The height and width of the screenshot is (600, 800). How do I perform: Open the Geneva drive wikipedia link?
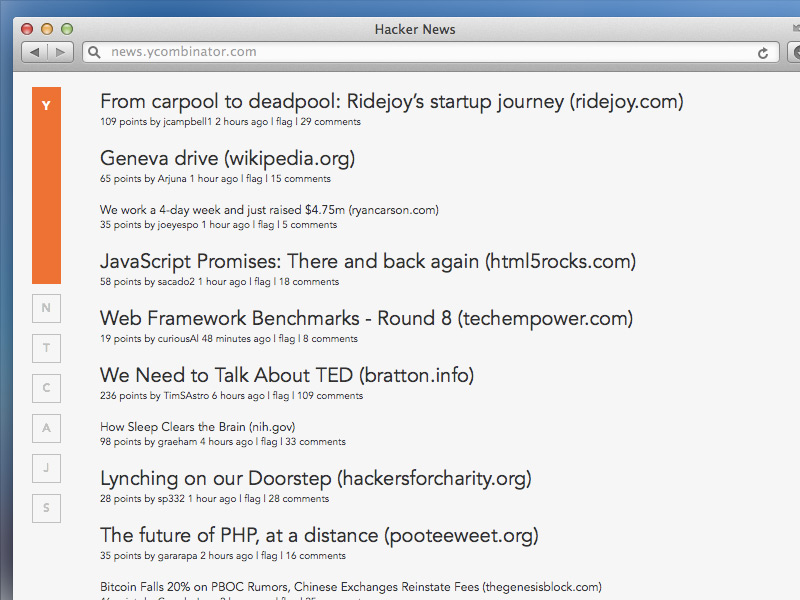pyautogui.click(x=227, y=158)
